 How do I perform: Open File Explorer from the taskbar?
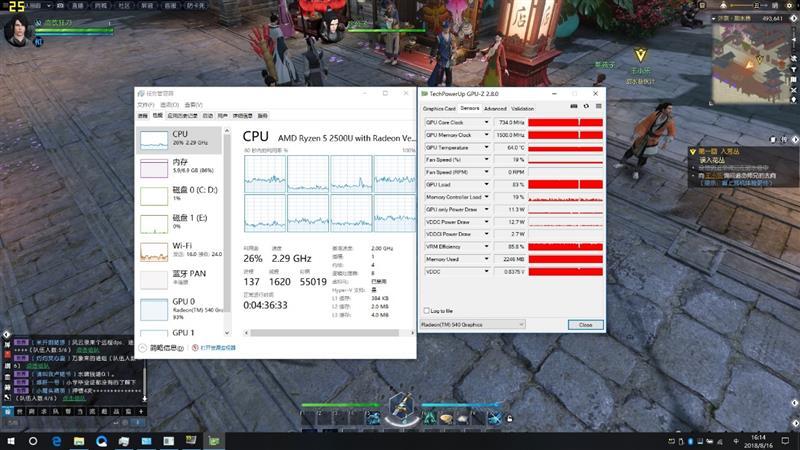point(79,441)
